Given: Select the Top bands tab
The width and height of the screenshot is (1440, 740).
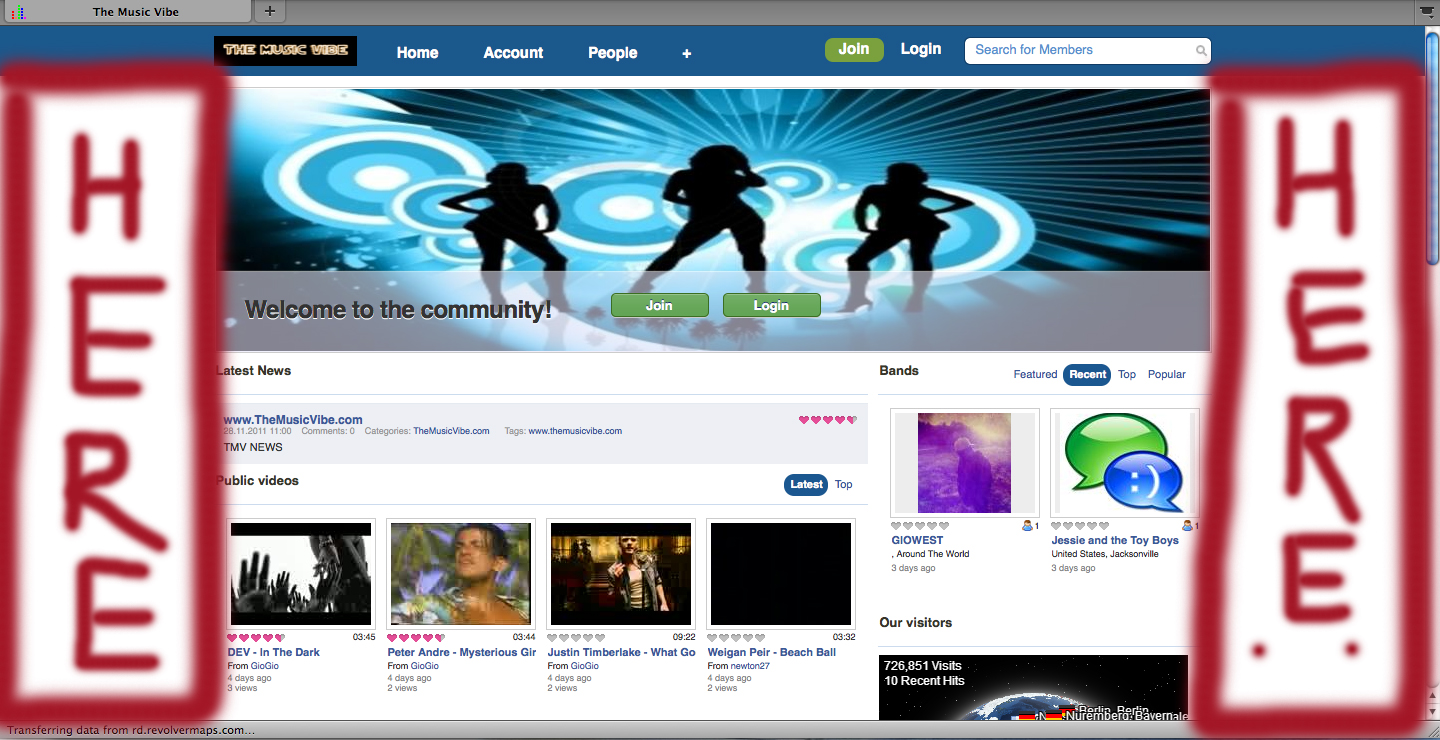Looking at the screenshot, I should 1127,375.
